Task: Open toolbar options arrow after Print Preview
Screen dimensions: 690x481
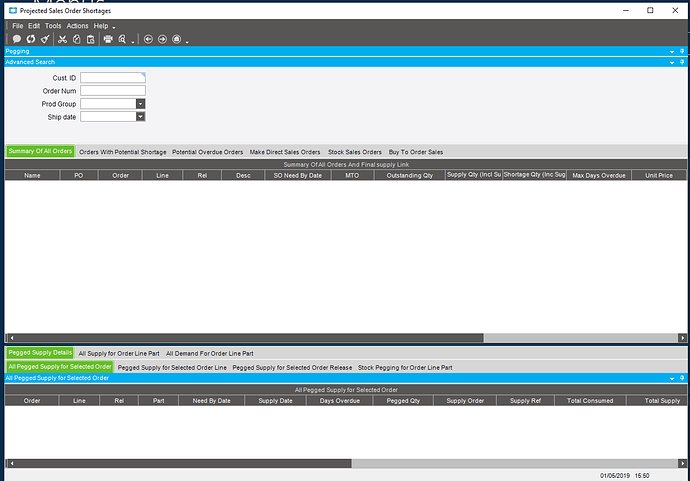Action: (132, 41)
